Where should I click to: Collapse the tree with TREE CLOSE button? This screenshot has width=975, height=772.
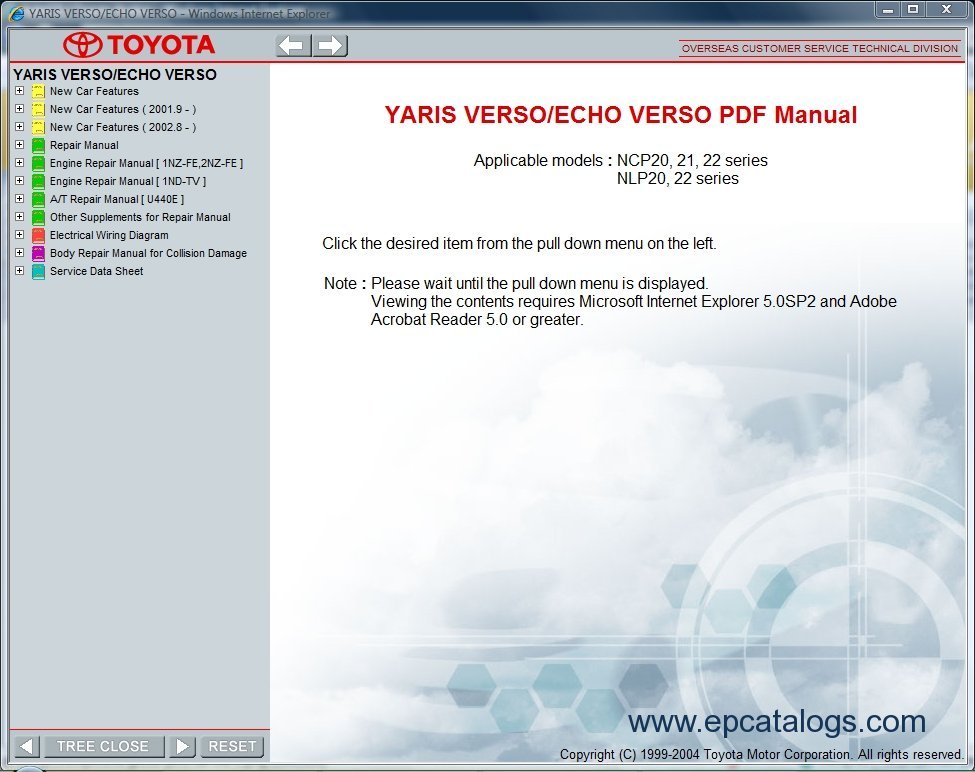[x=103, y=747]
